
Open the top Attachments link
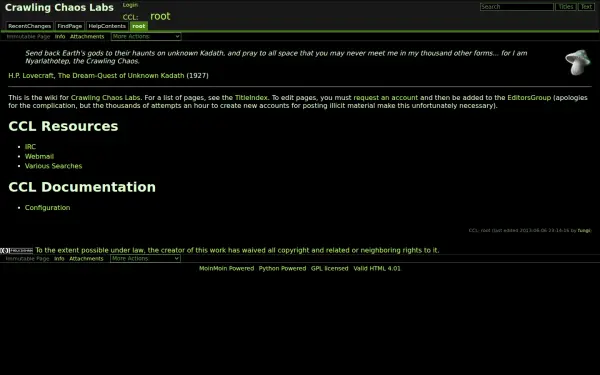[x=87, y=37]
